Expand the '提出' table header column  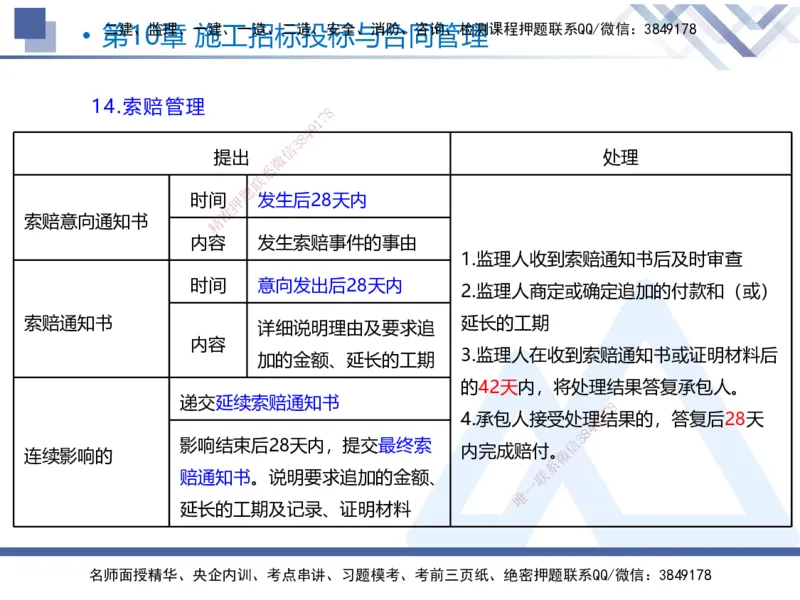(x=232, y=156)
